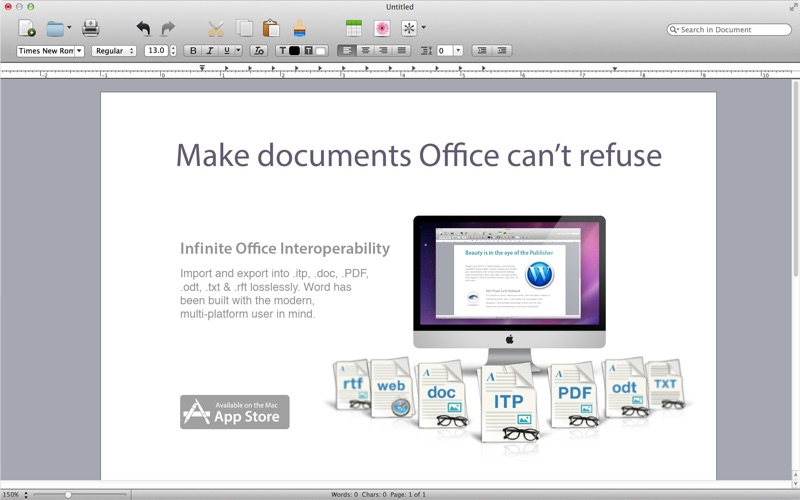
Task: Click the App Store badge in document
Action: [x=235, y=412]
